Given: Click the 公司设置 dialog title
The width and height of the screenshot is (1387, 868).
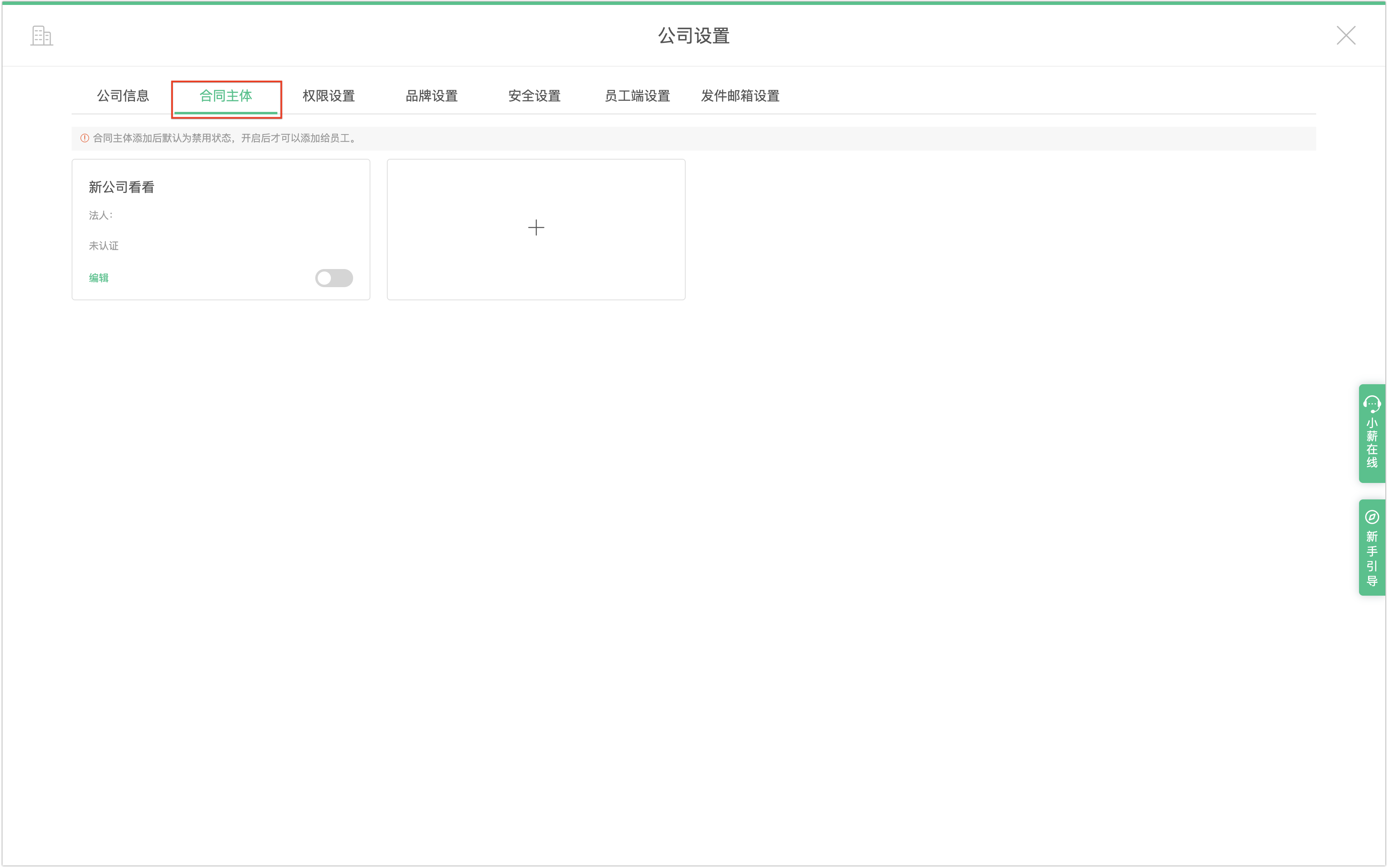Looking at the screenshot, I should pos(693,36).
